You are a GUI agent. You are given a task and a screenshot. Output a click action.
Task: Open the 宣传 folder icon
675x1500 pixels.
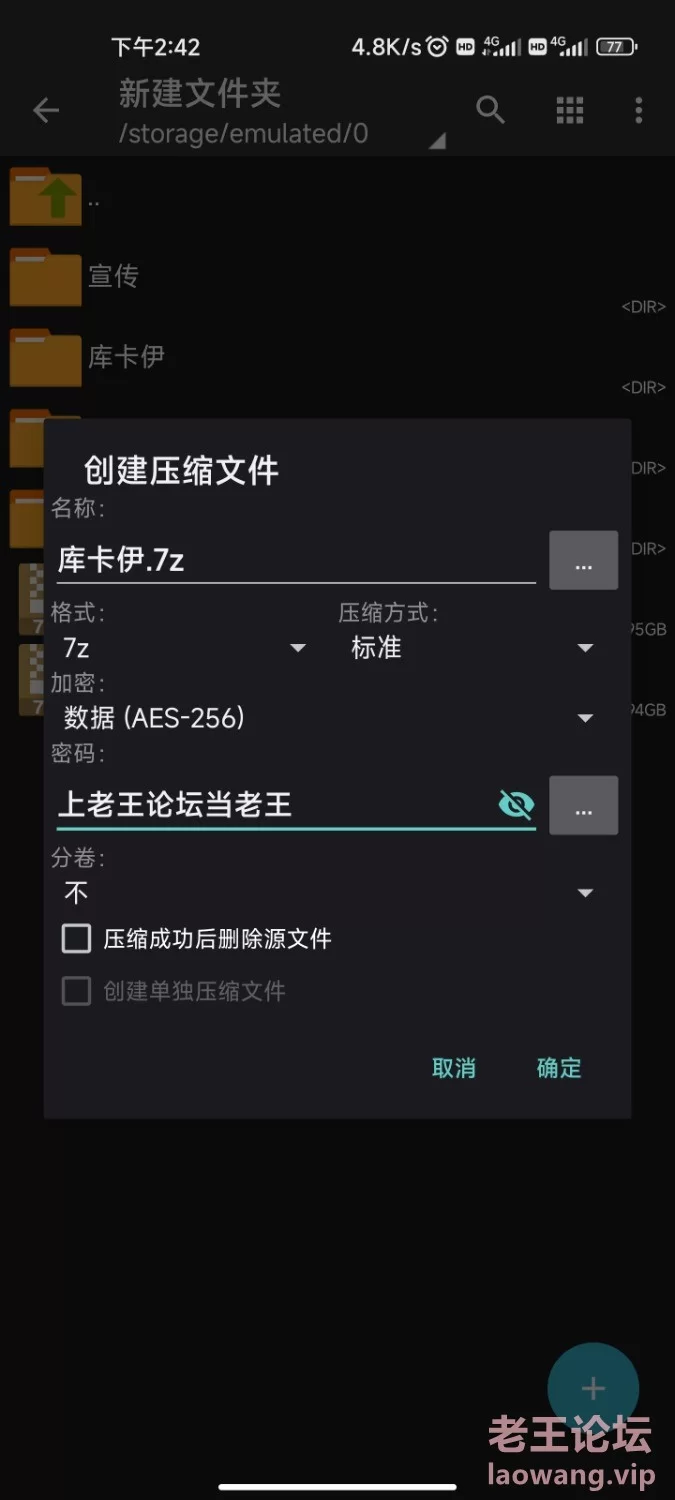pos(46,276)
